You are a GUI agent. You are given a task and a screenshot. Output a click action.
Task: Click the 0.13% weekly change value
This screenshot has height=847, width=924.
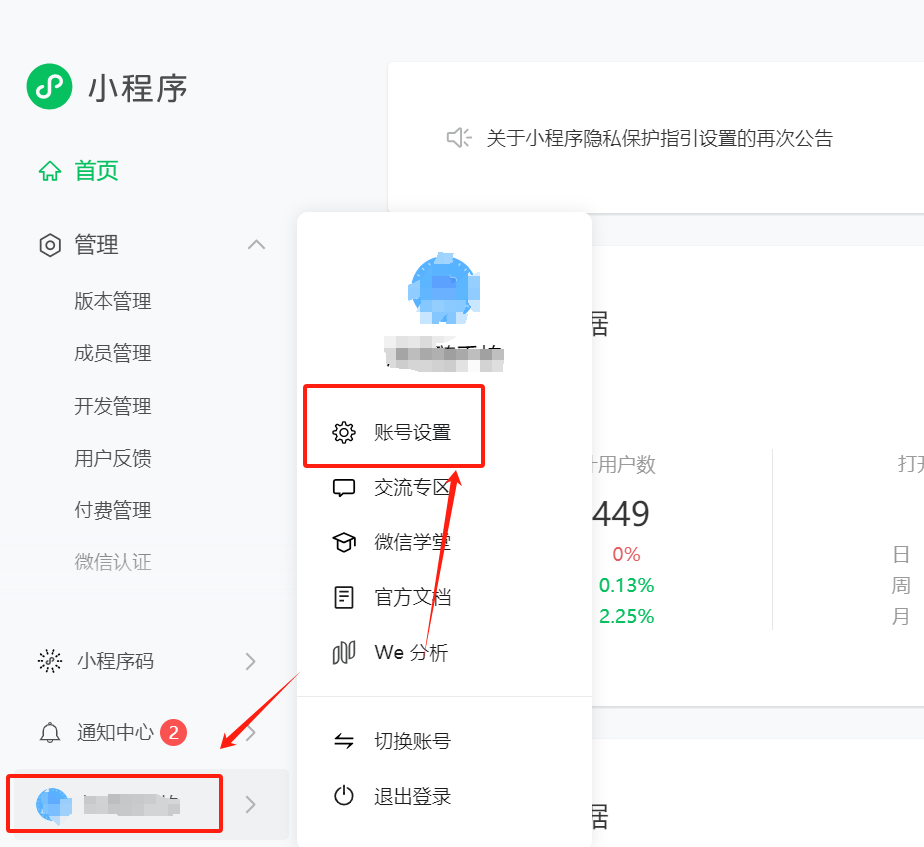pyautogui.click(x=626, y=585)
